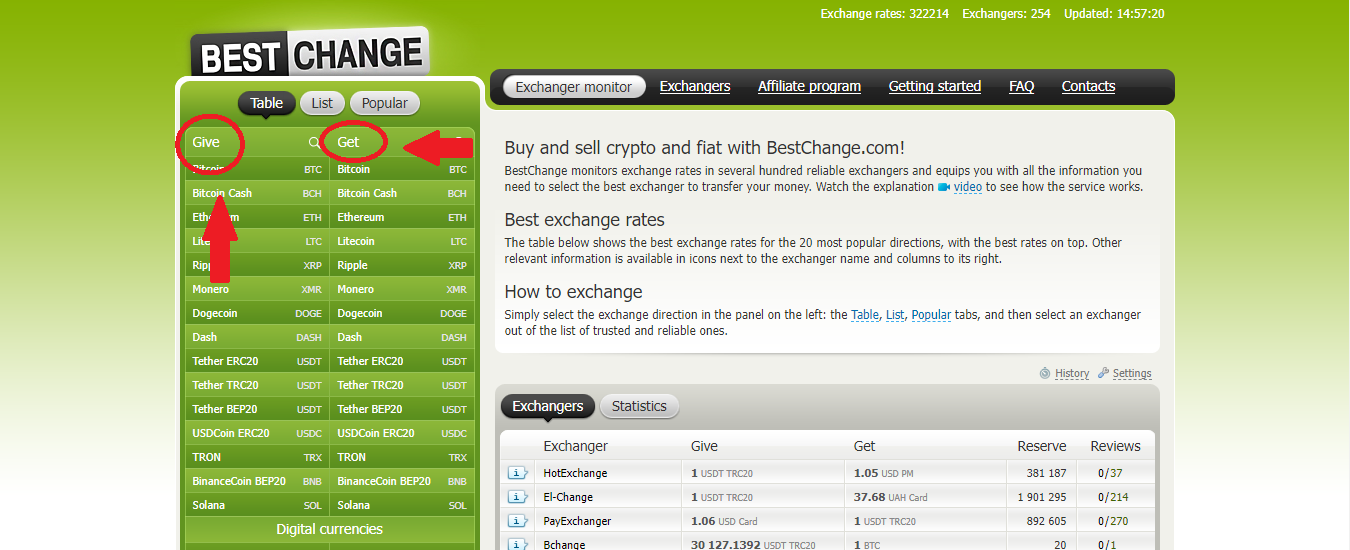The image size is (1350, 550).
Task: Click the HotExchange exchanger name
Action: pos(575,473)
